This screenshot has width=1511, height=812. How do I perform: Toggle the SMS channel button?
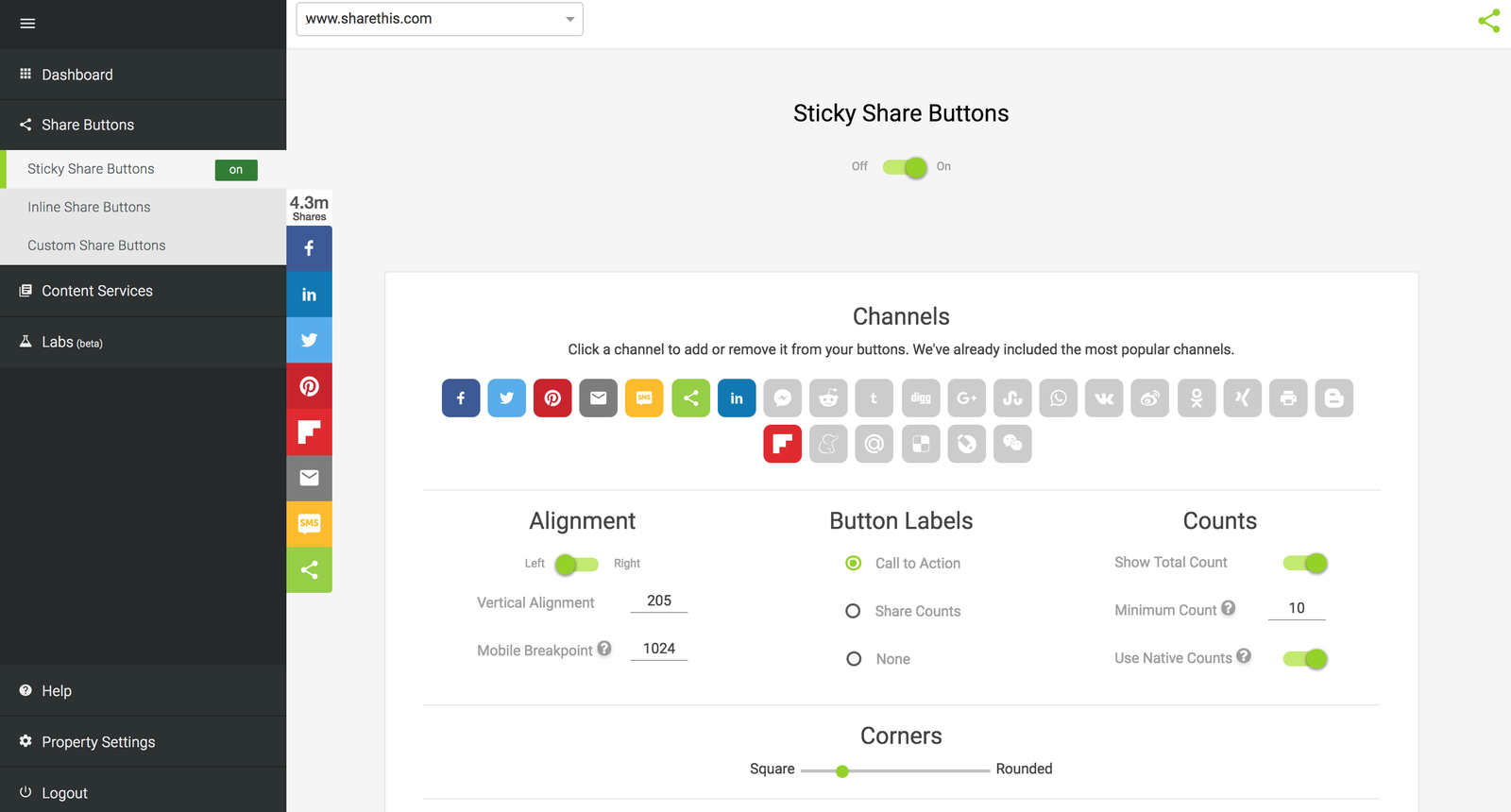click(644, 398)
